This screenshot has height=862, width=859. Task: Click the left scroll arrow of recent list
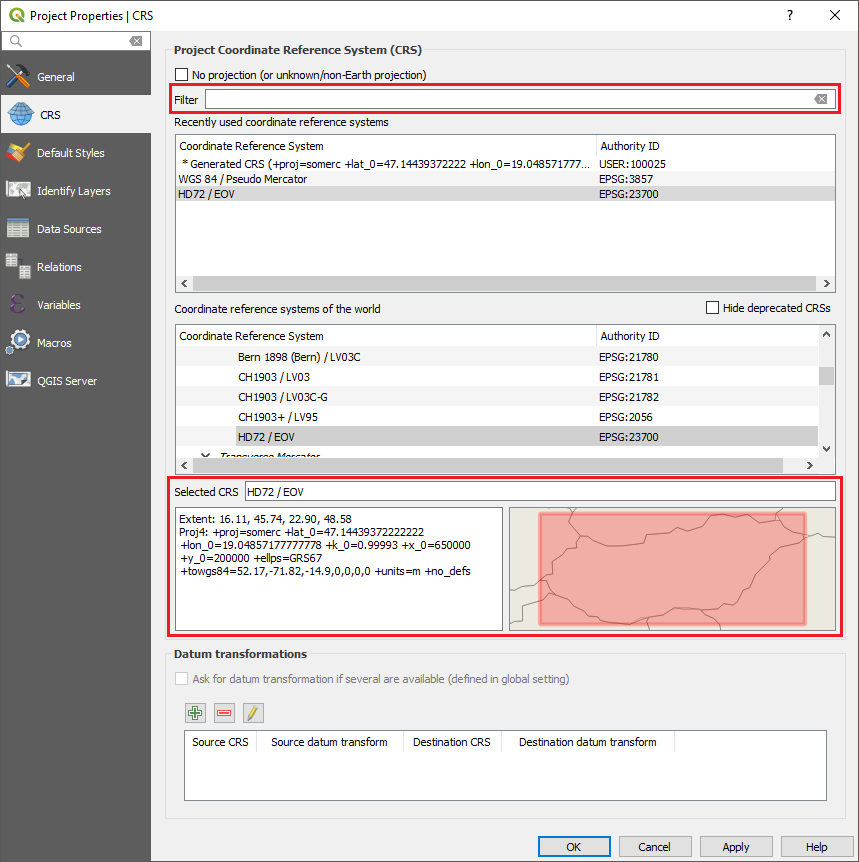184,283
